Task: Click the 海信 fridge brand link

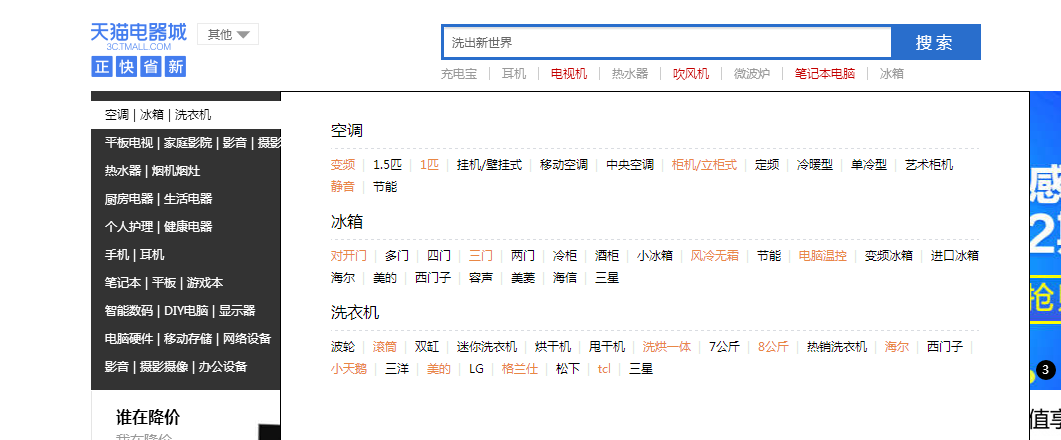Action: 565,278
